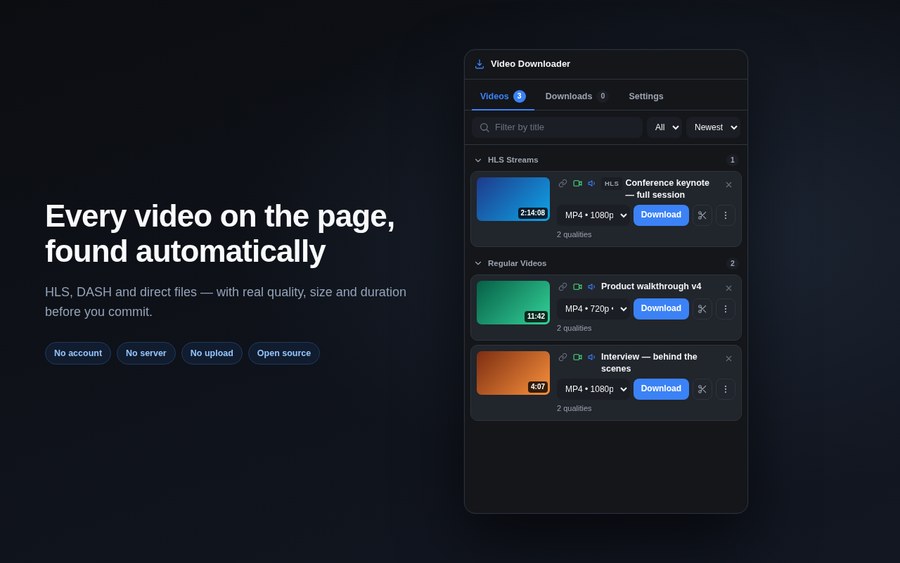Open the All type filter dropdown

click(665, 127)
